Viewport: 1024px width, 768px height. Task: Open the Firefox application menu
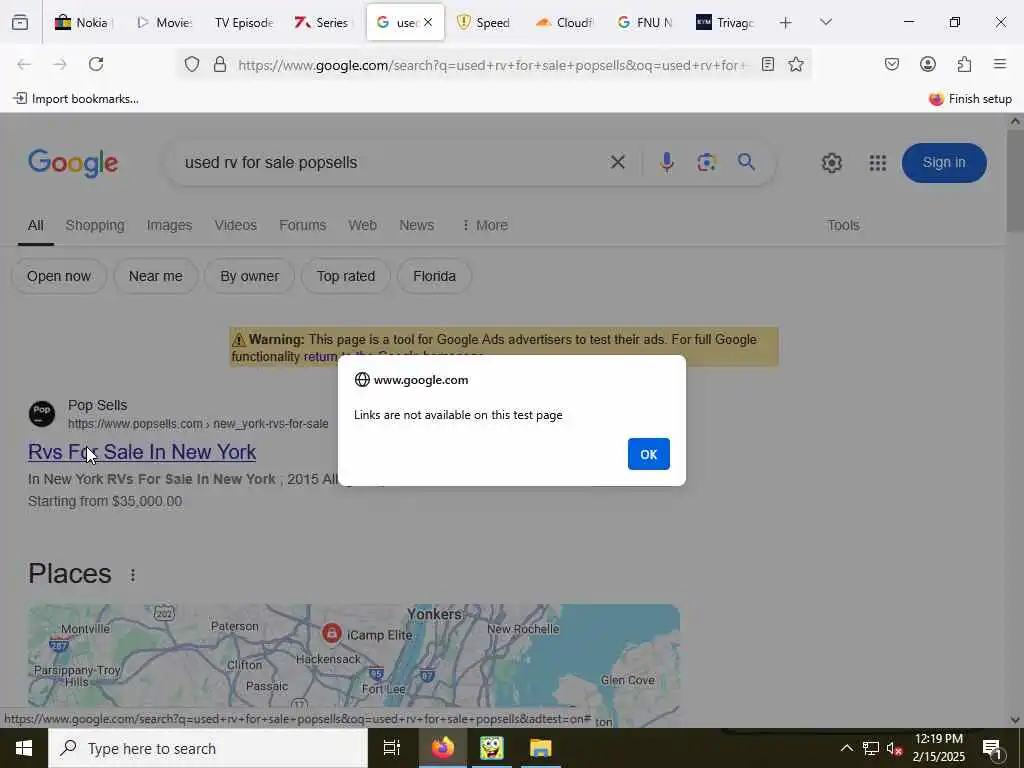[x=1000, y=64]
